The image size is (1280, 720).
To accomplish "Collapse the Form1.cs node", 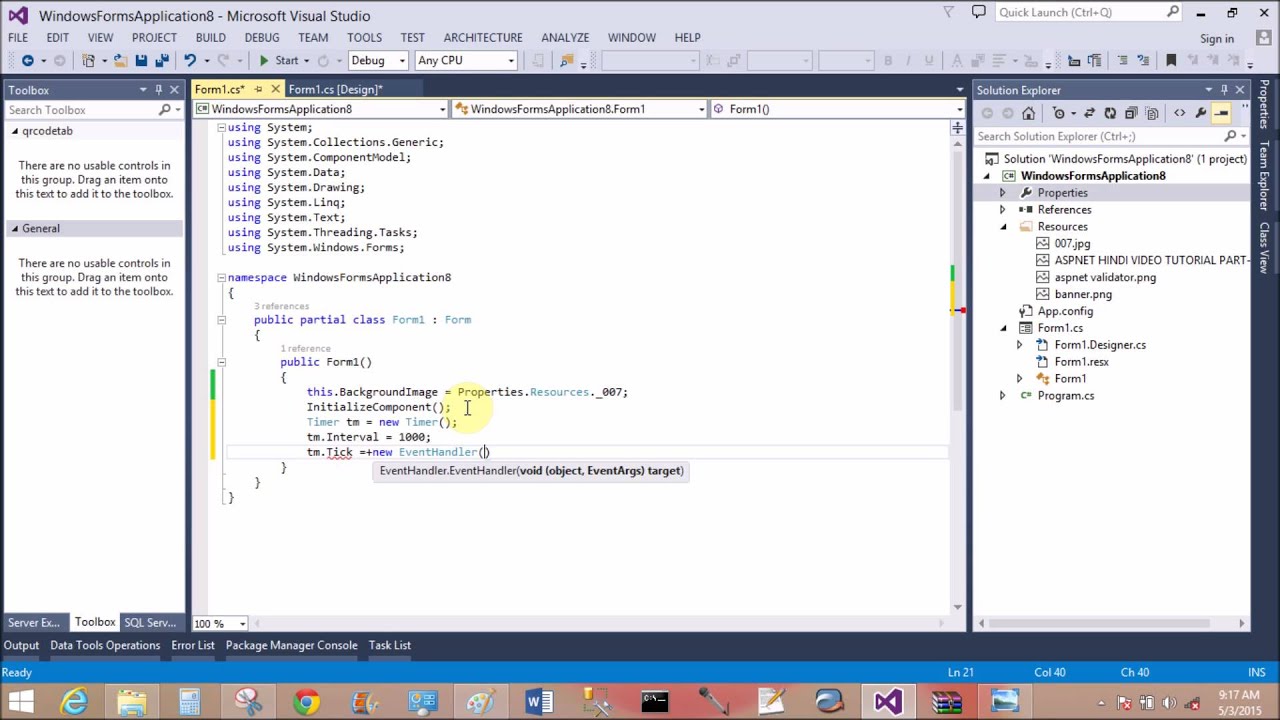I will [1003, 328].
